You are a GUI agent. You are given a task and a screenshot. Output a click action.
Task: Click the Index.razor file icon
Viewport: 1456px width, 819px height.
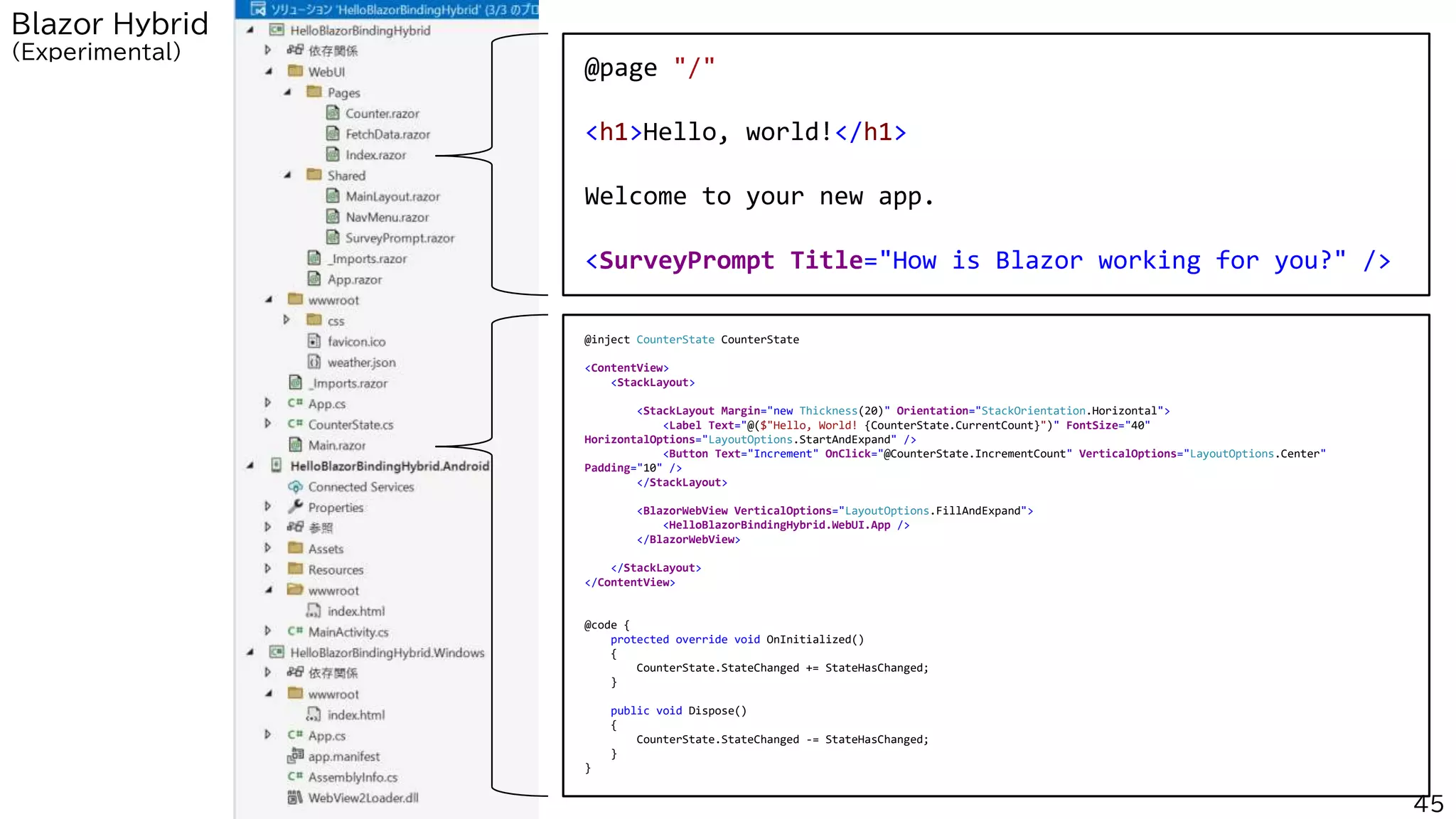click(332, 154)
